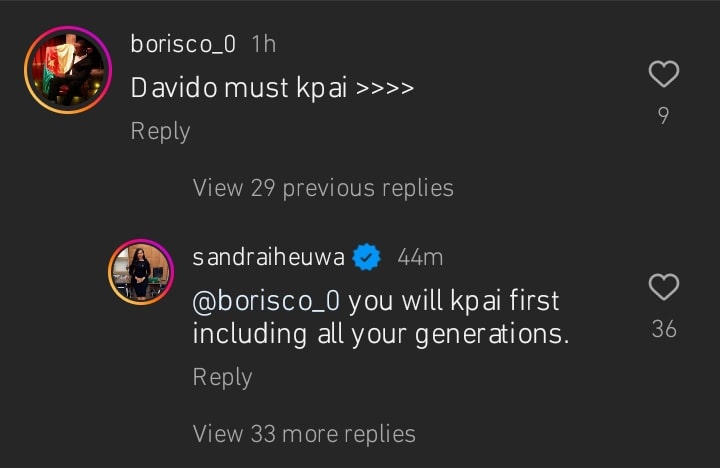Go to the borisco_0 username
Viewport: 720px width, 468px height.
tap(183, 44)
